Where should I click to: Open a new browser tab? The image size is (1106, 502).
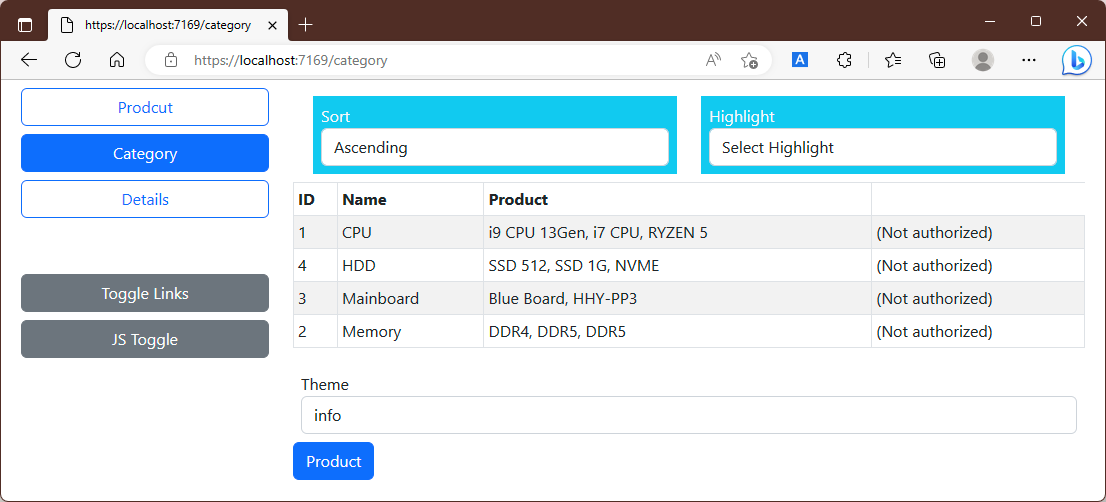[305, 25]
